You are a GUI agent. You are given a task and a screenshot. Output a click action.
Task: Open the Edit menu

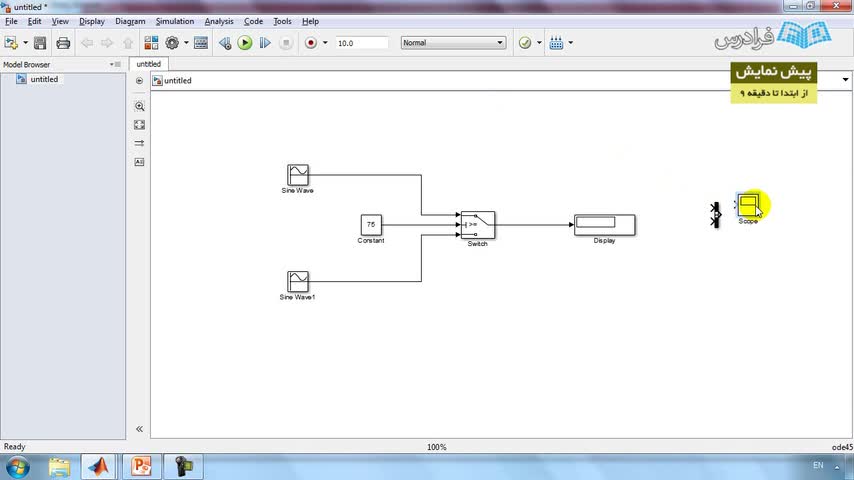click(x=34, y=21)
